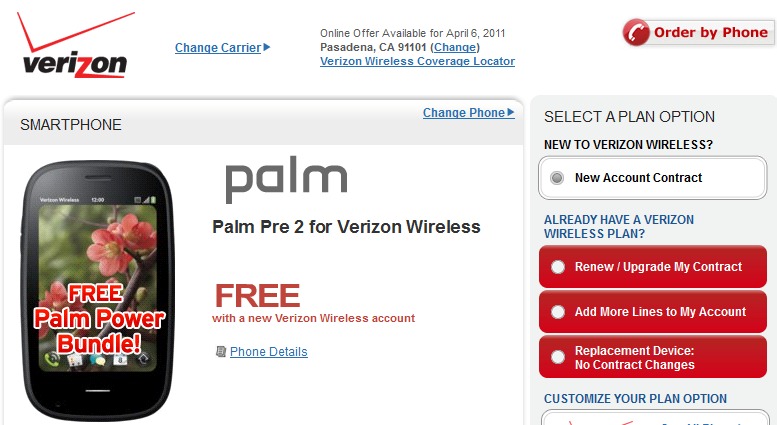This screenshot has width=777, height=425.
Task: Click the Change link beside Pasadena zip
Action: 455,47
